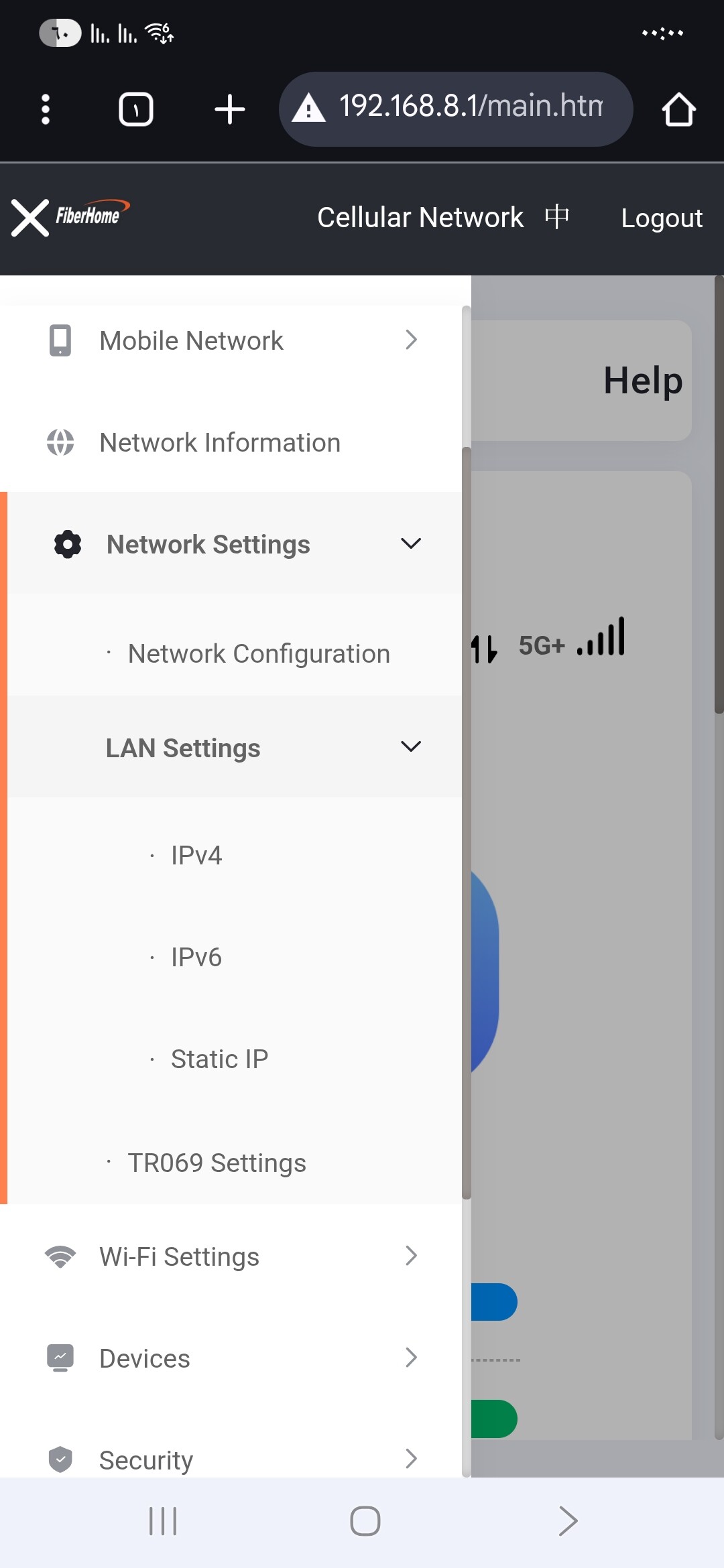724x1568 pixels.
Task: Go to browser home page icon
Action: 678,109
